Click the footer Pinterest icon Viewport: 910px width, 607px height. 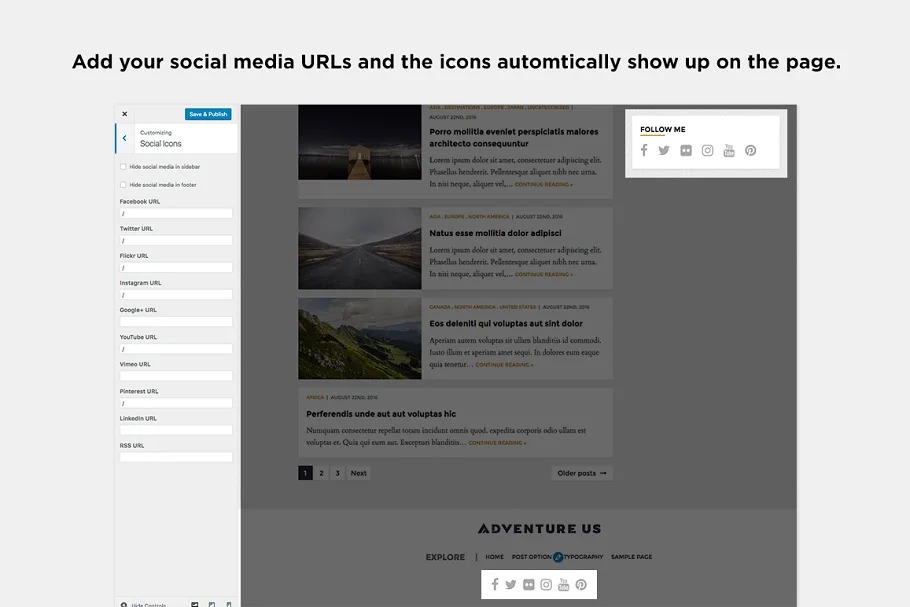pyautogui.click(x=581, y=585)
